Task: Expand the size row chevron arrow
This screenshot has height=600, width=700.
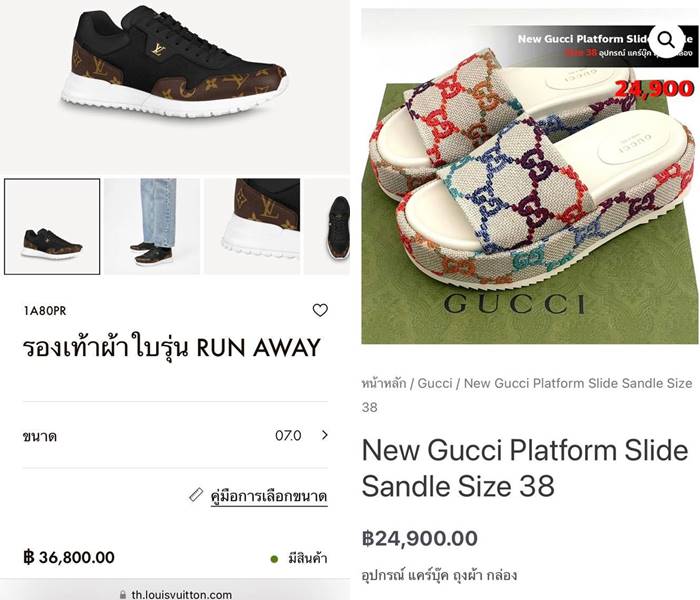Action: coord(324,435)
